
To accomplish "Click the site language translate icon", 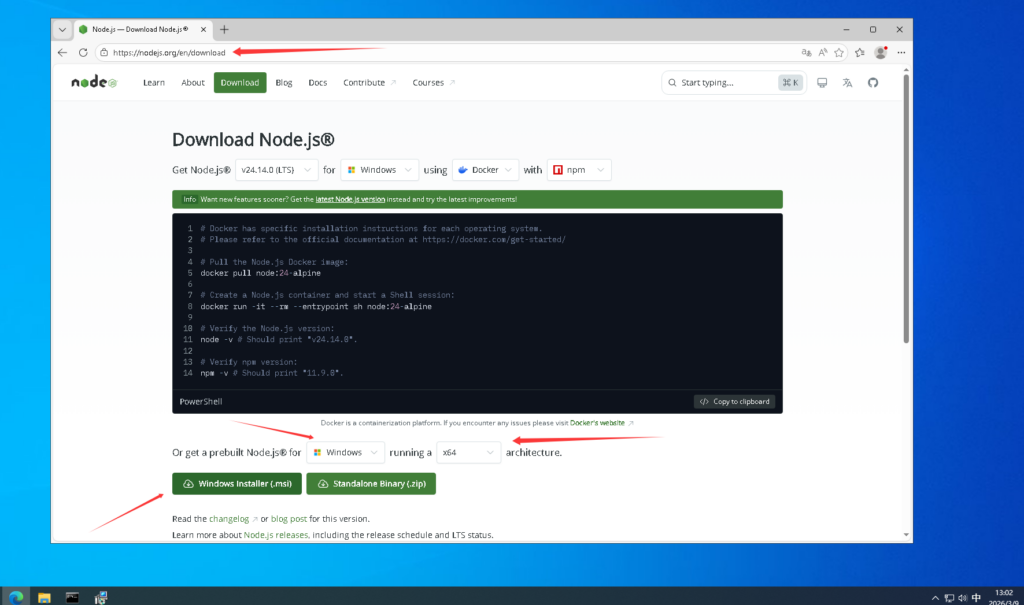I will pyautogui.click(x=847, y=83).
